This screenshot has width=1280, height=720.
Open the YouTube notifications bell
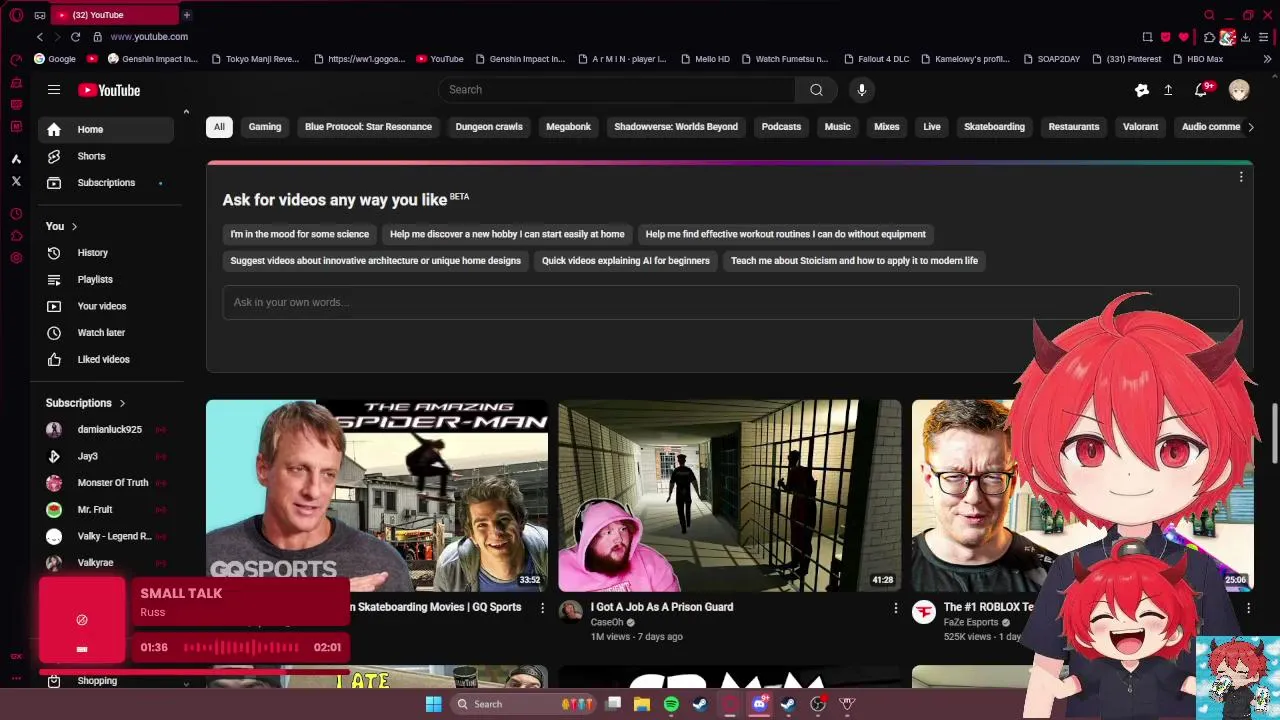tap(1201, 90)
